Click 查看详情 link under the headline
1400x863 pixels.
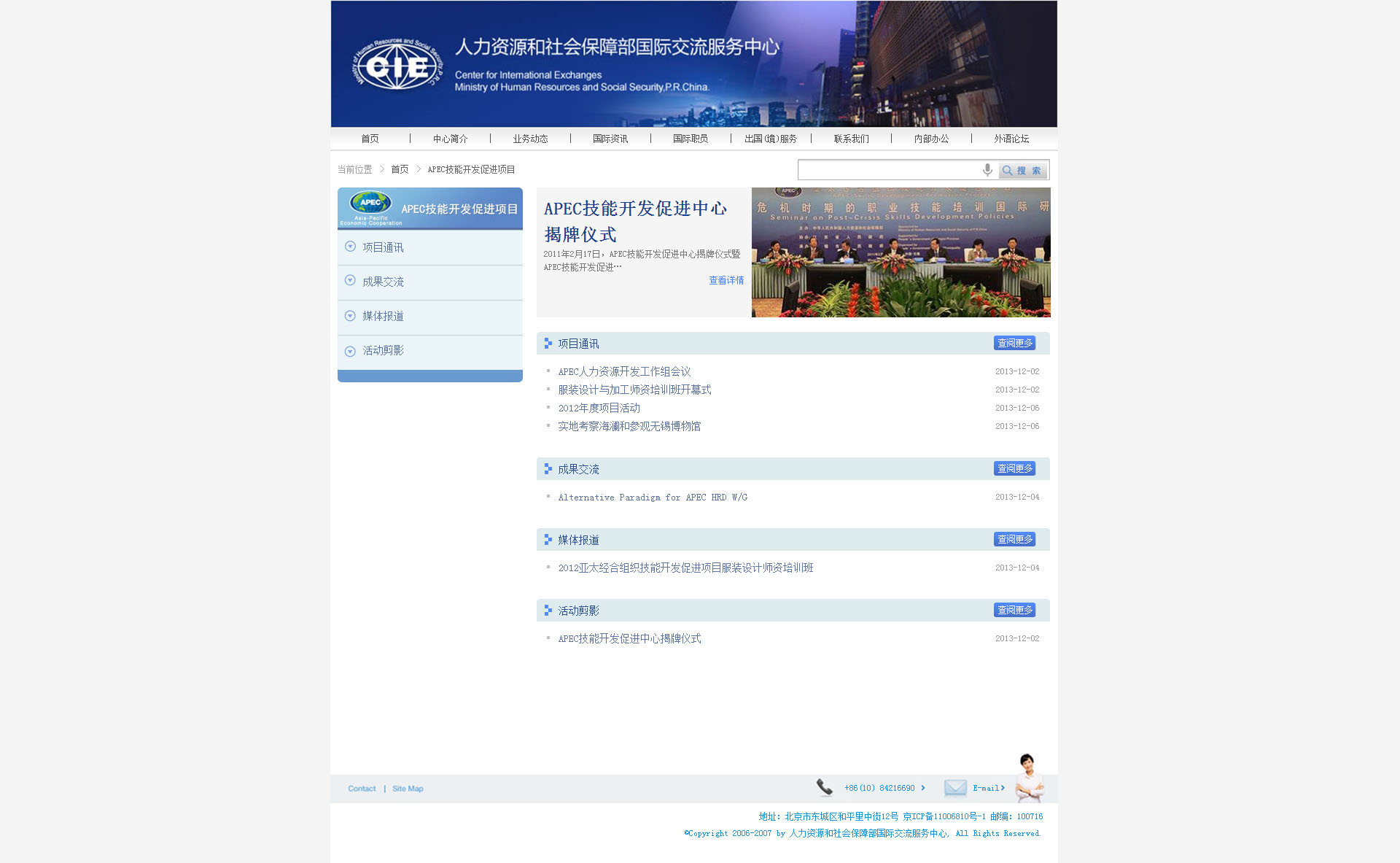(726, 280)
